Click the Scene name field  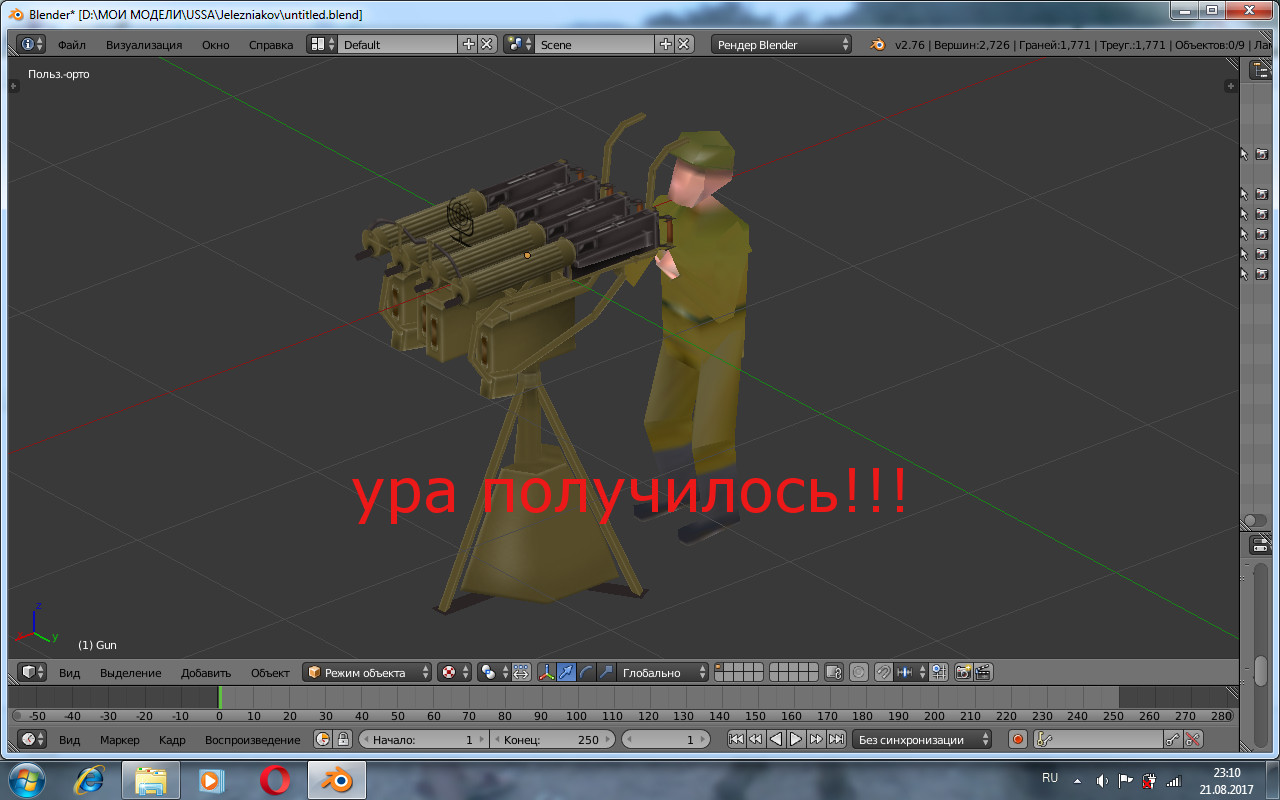(x=595, y=44)
